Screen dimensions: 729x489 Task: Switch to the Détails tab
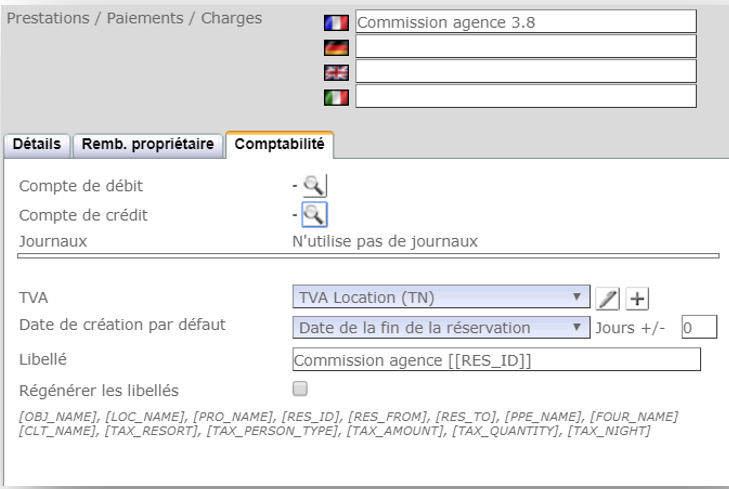[x=37, y=145]
